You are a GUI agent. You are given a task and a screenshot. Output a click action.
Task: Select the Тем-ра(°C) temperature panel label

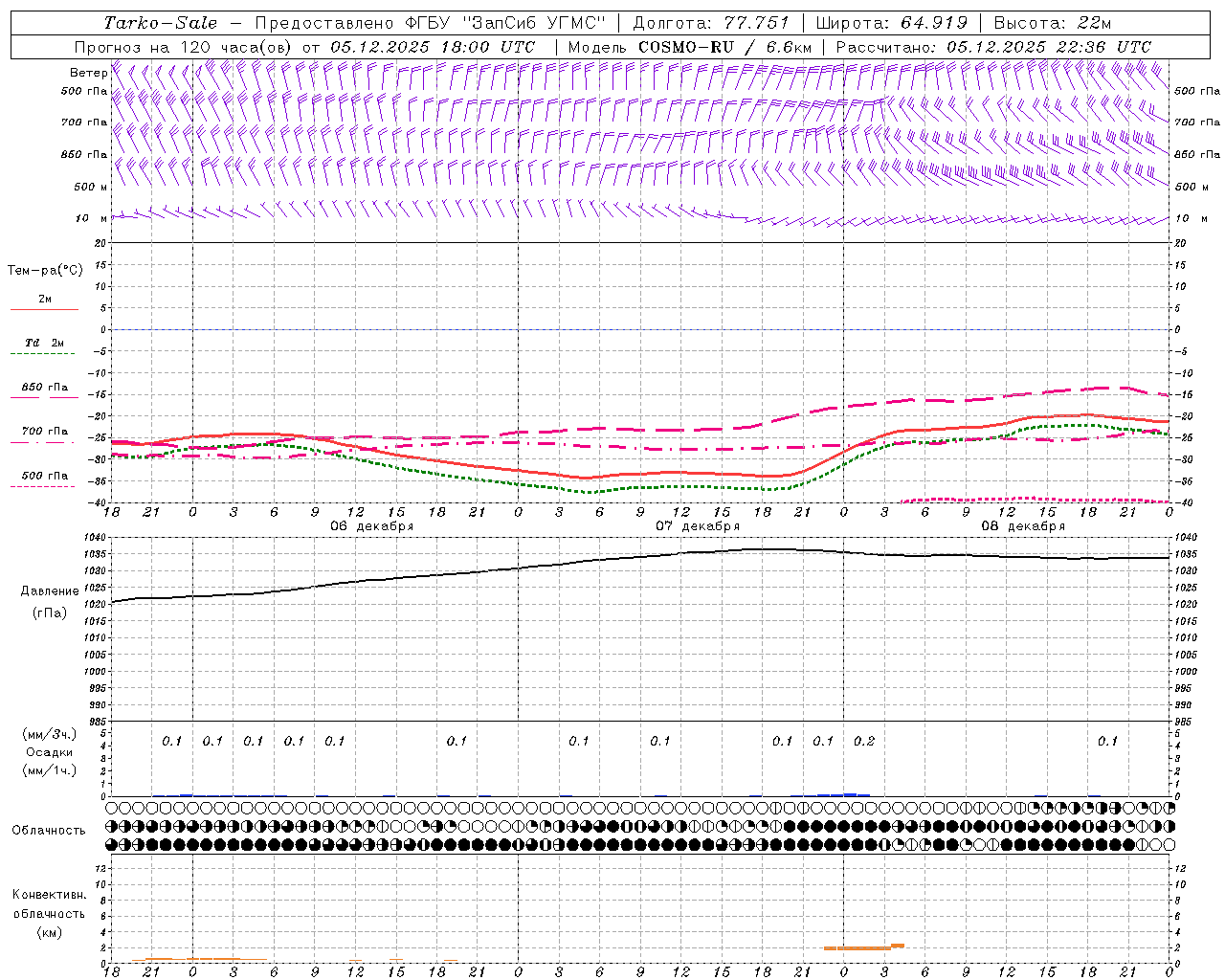45,271
